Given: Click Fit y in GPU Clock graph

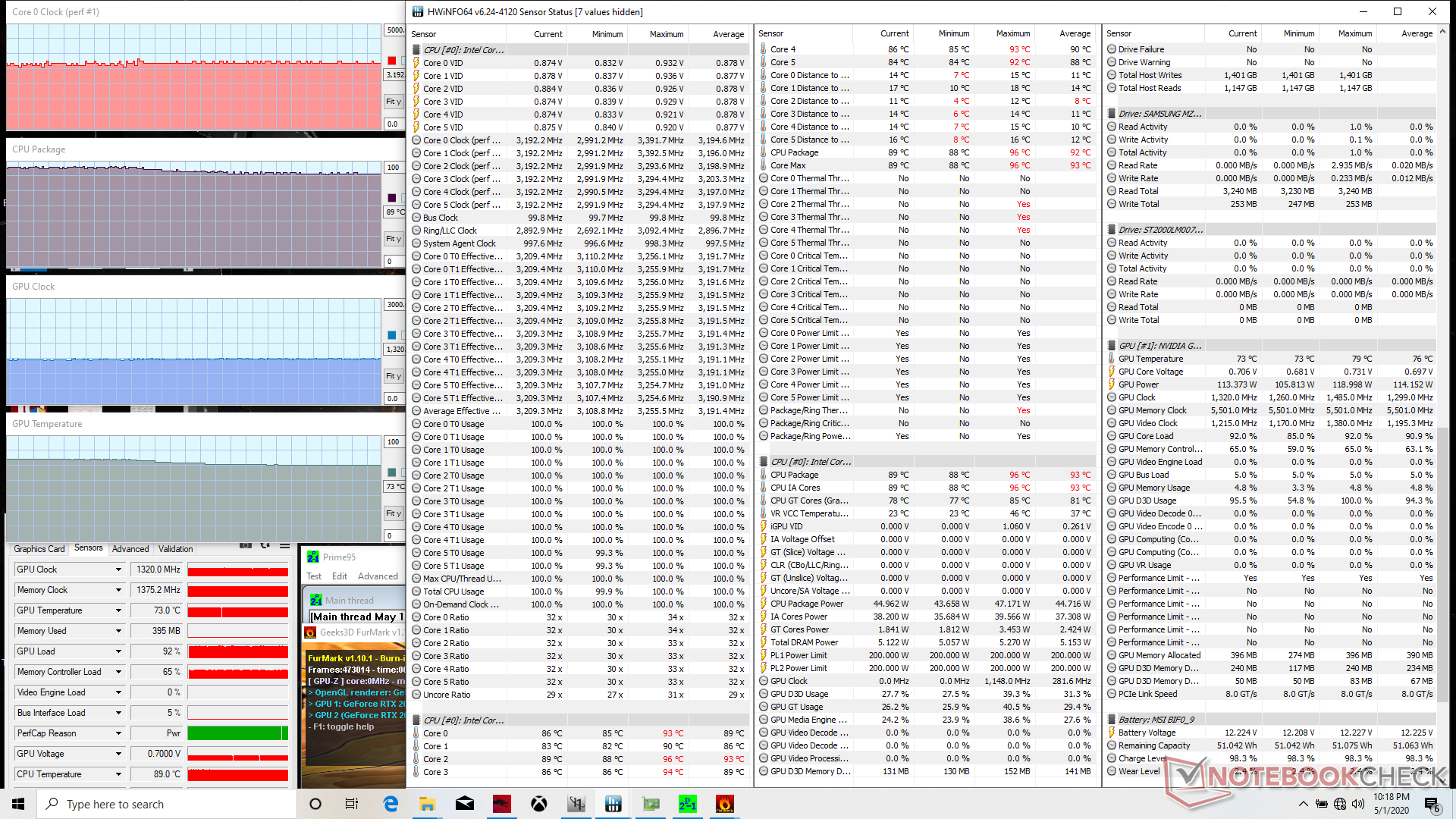Looking at the screenshot, I should (x=394, y=376).
